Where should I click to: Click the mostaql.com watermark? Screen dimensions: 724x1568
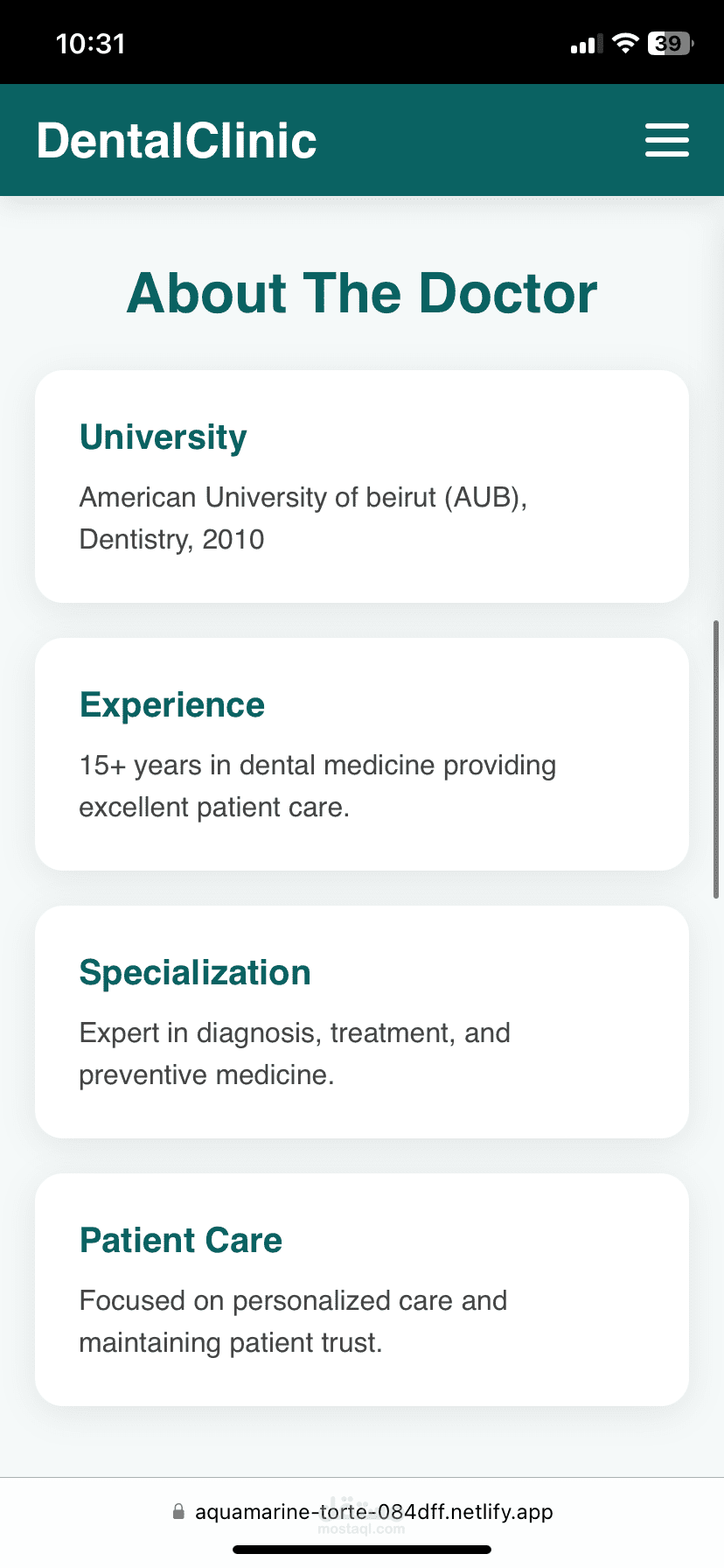(x=362, y=1529)
